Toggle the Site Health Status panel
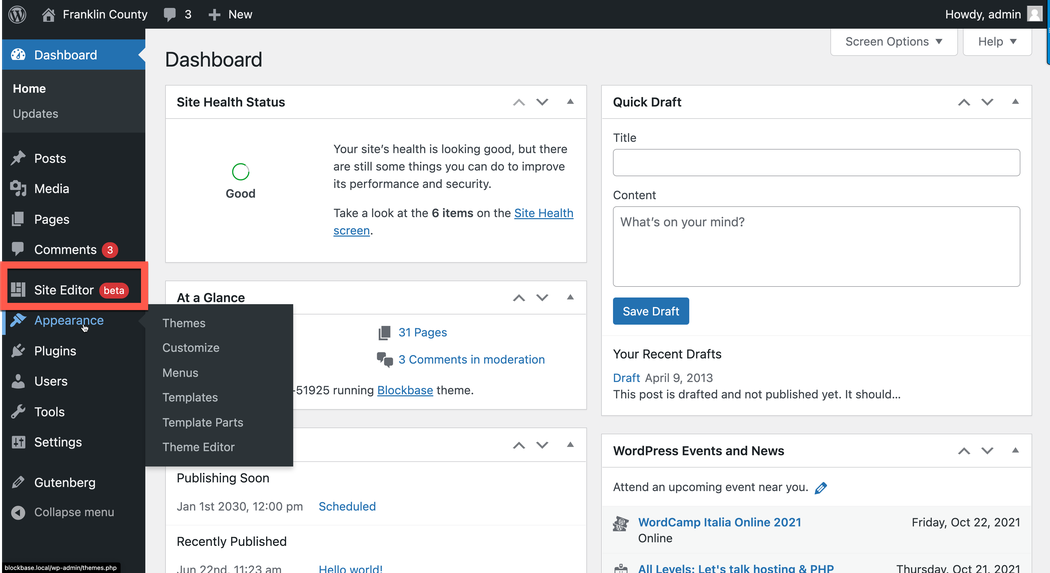 pyautogui.click(x=570, y=102)
